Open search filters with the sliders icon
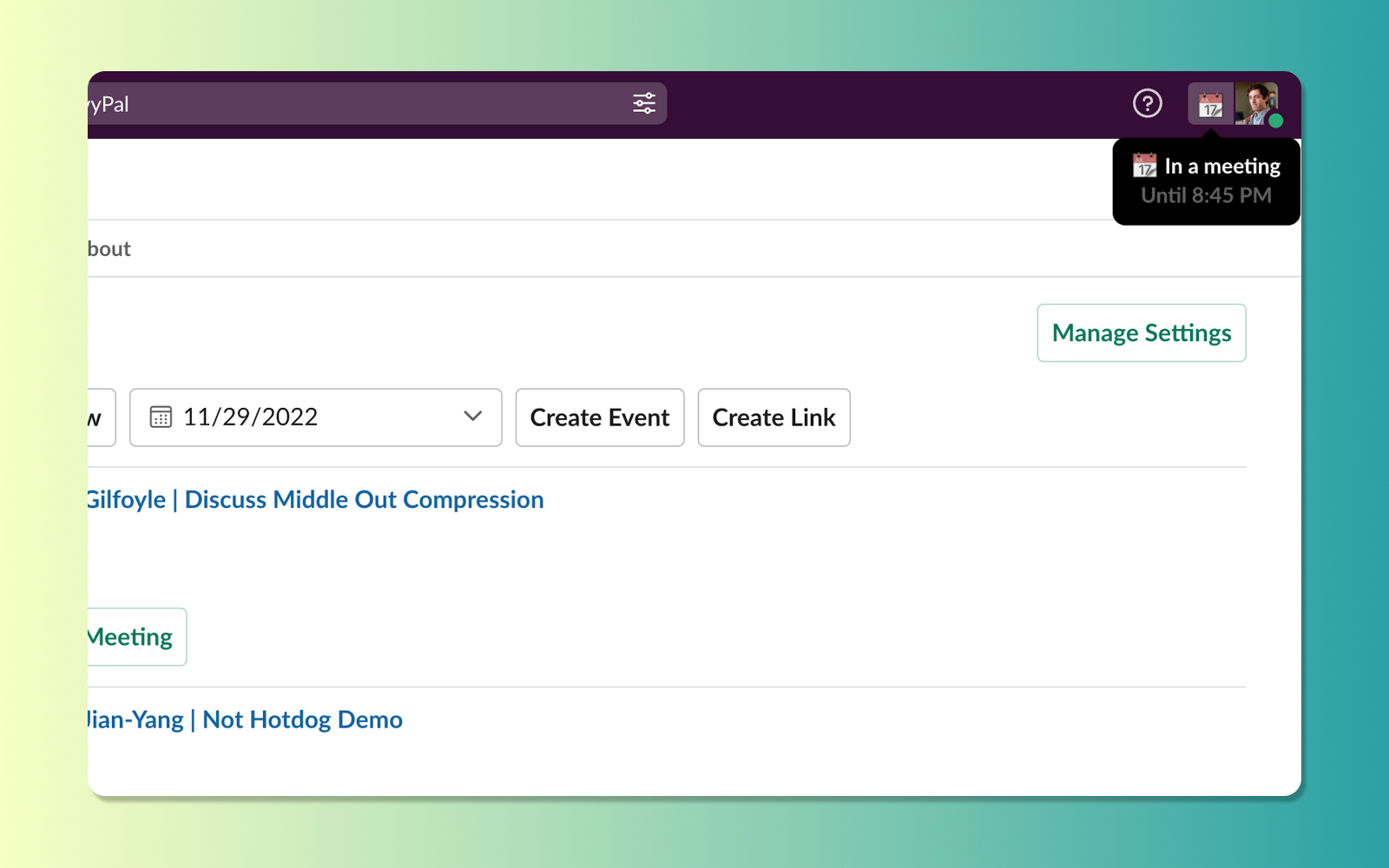The width and height of the screenshot is (1389, 868). (x=644, y=104)
